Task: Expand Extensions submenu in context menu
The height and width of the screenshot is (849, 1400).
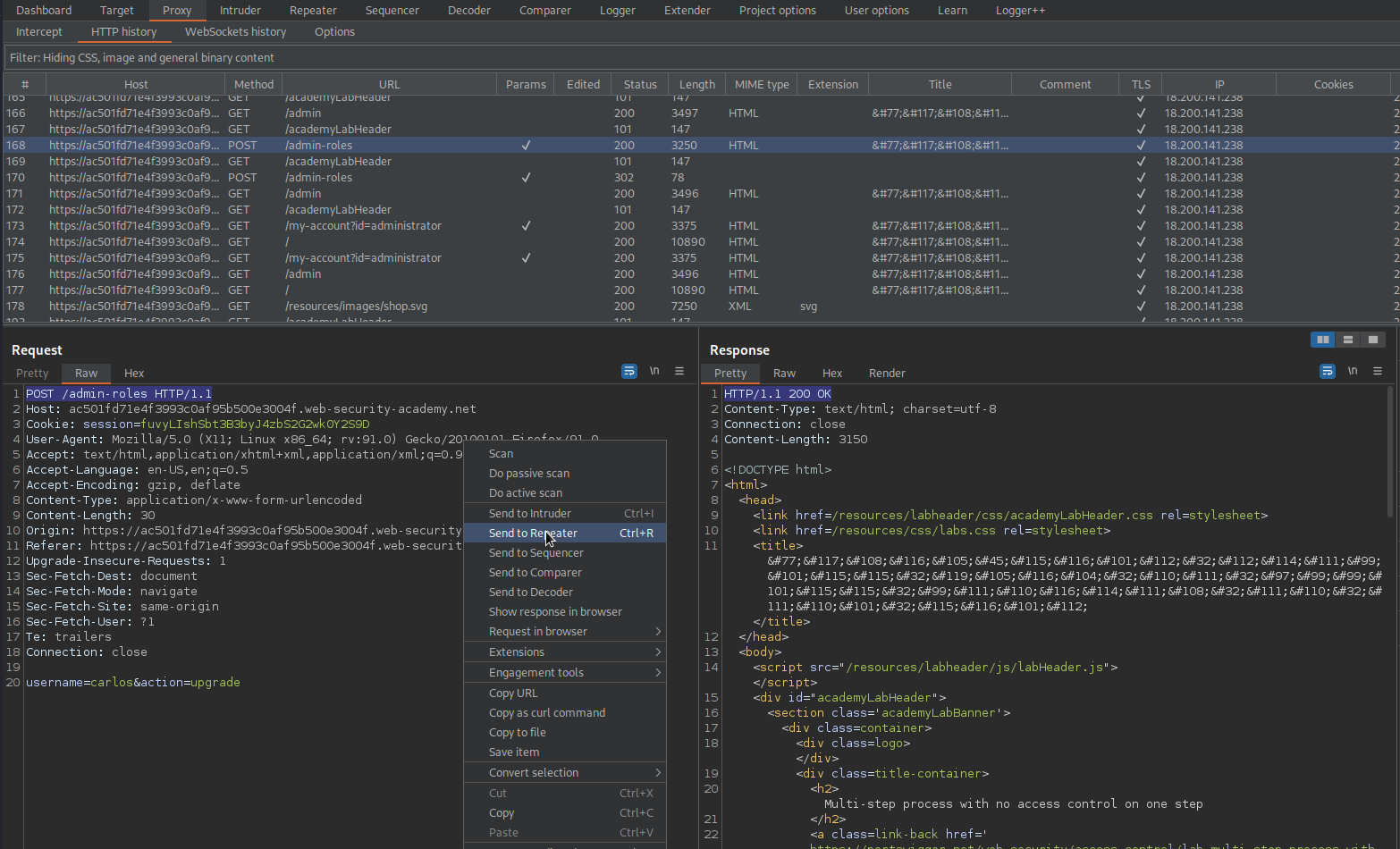Action: pos(565,652)
